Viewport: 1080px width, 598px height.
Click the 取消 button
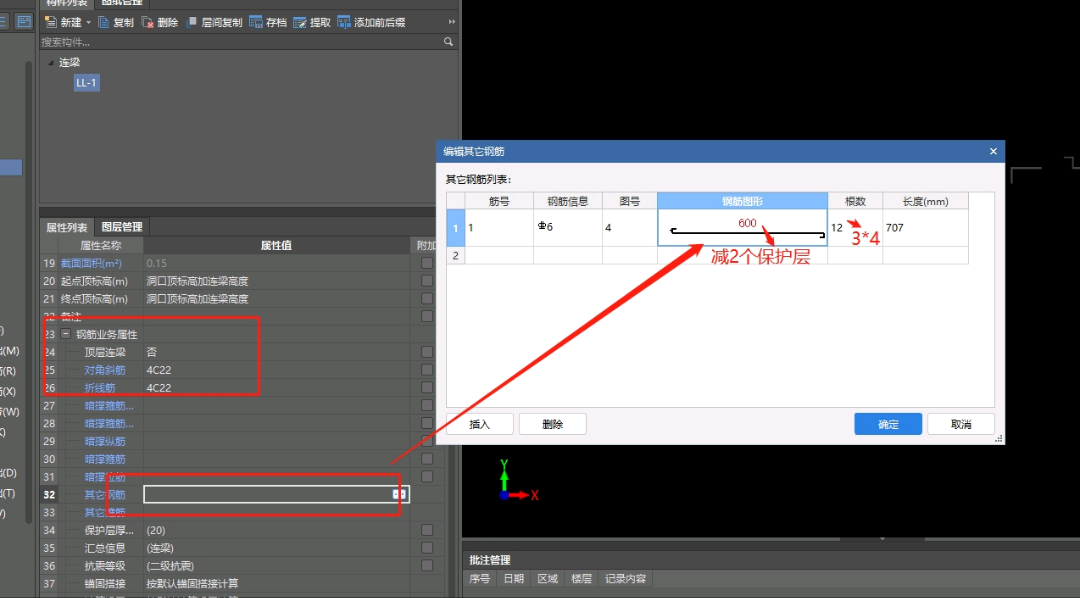961,424
